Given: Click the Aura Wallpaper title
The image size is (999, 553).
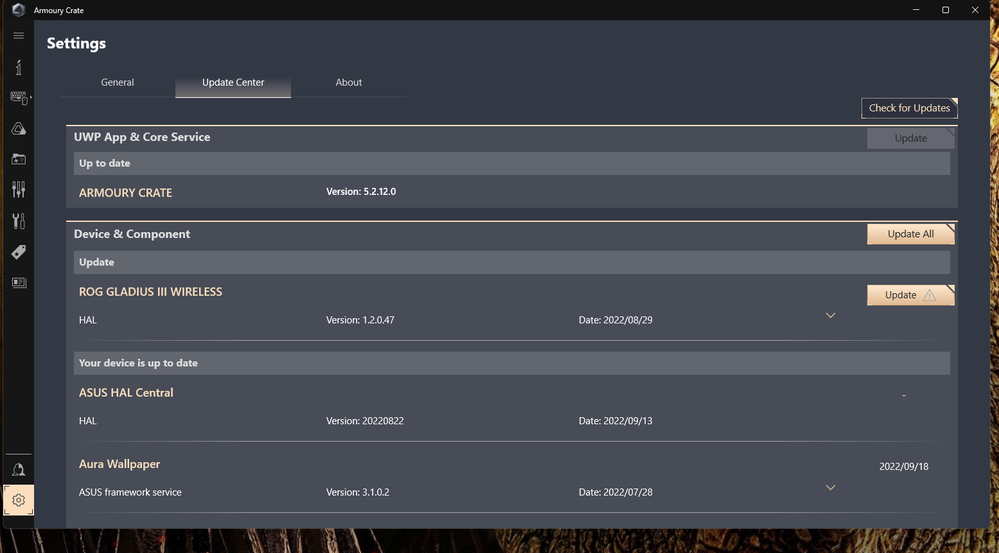Looking at the screenshot, I should [x=119, y=464].
